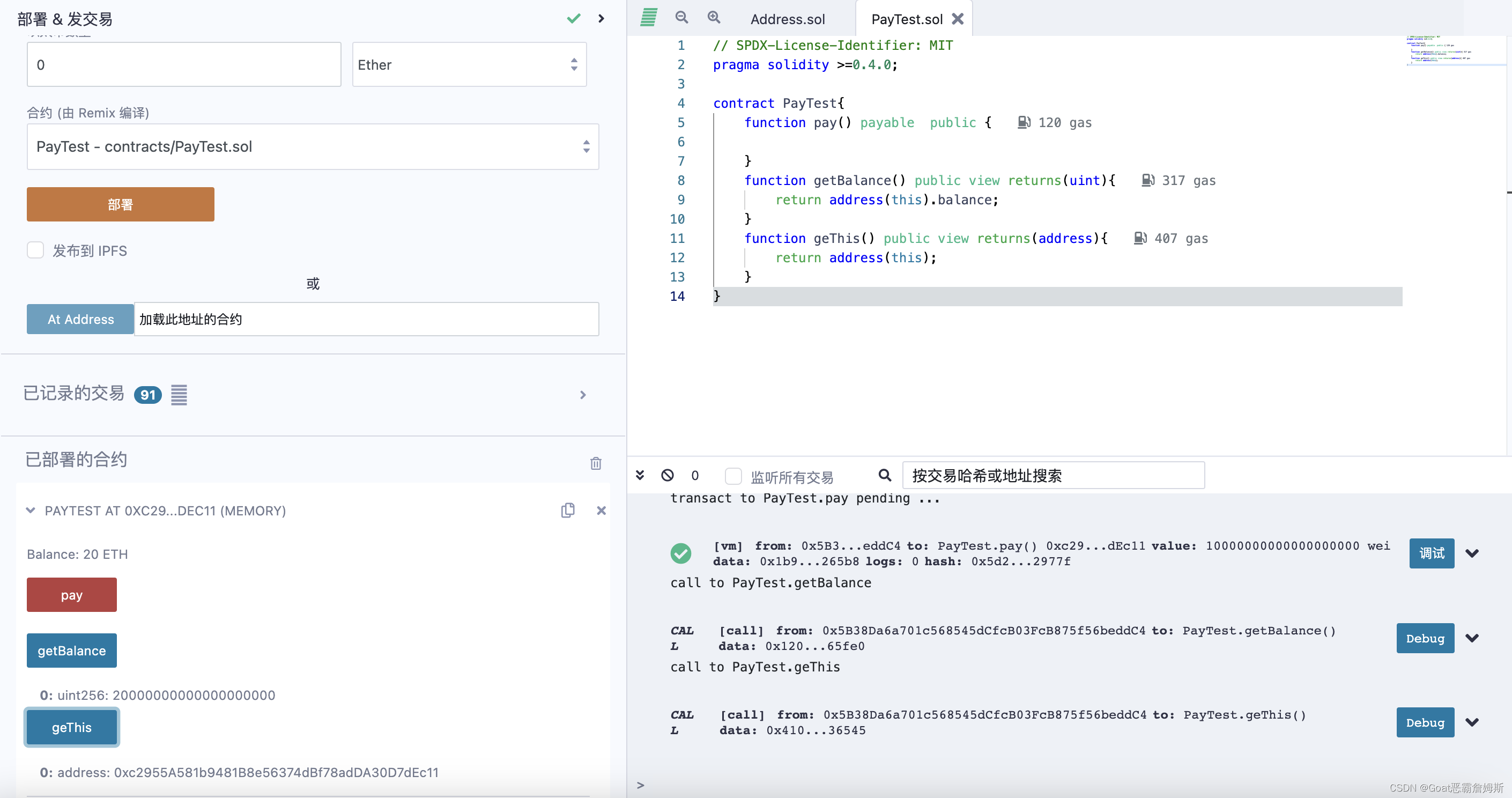The width and height of the screenshot is (1512, 798).
Task: Clear the terminal console
Action: click(x=668, y=475)
